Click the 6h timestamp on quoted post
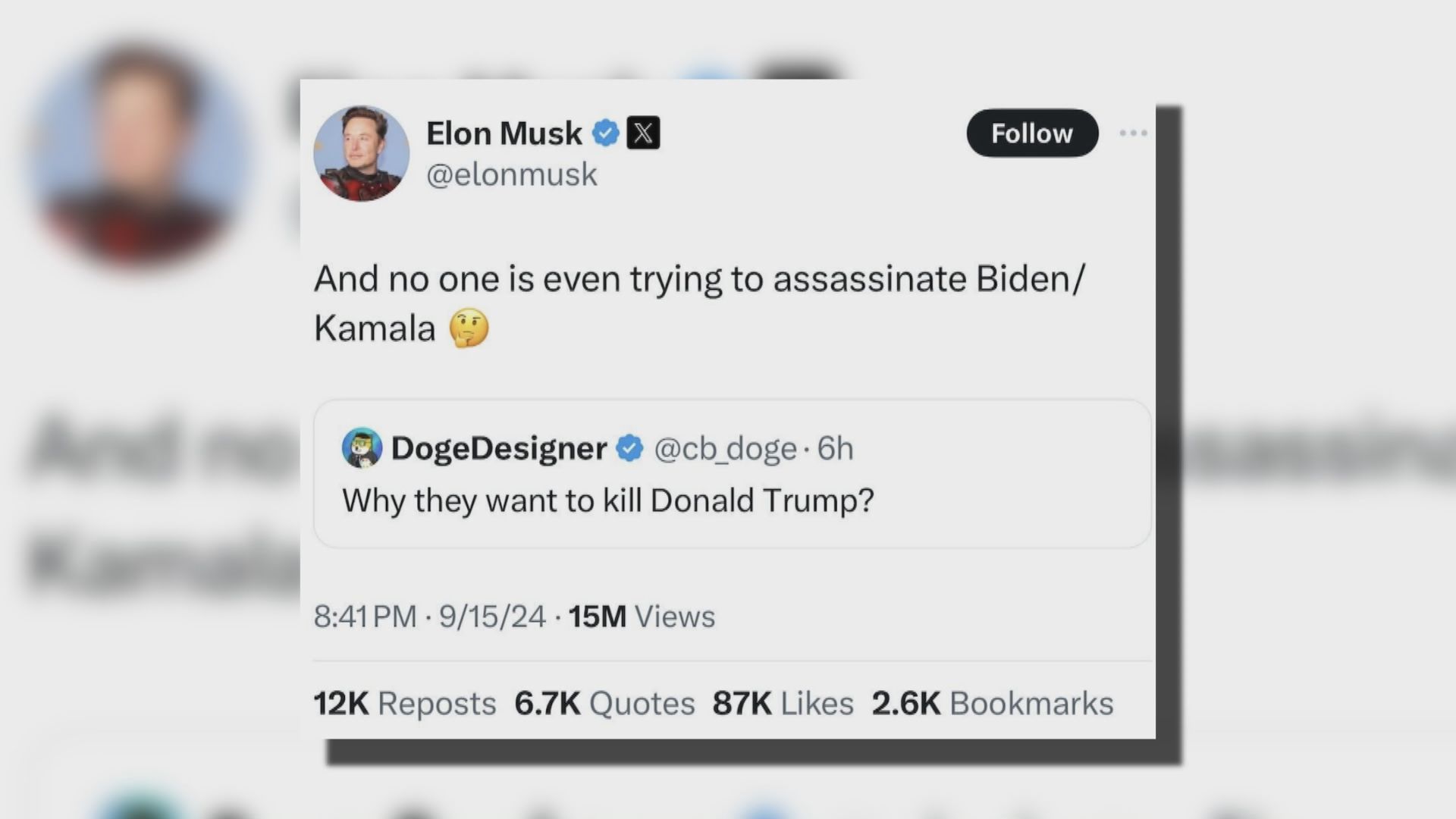1456x819 pixels. [x=835, y=449]
